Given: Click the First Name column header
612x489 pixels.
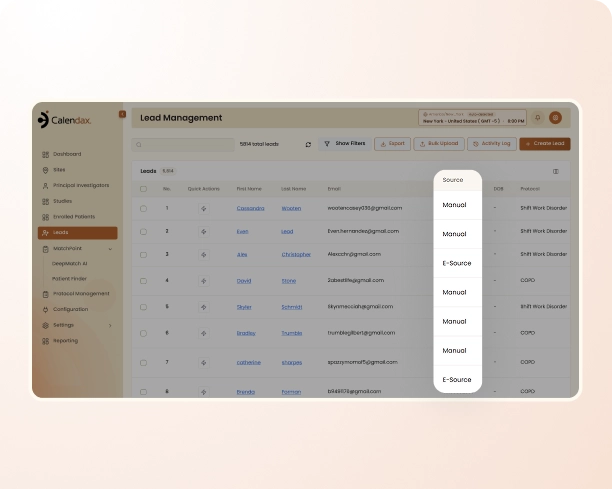Looking at the screenshot, I should coord(249,189).
